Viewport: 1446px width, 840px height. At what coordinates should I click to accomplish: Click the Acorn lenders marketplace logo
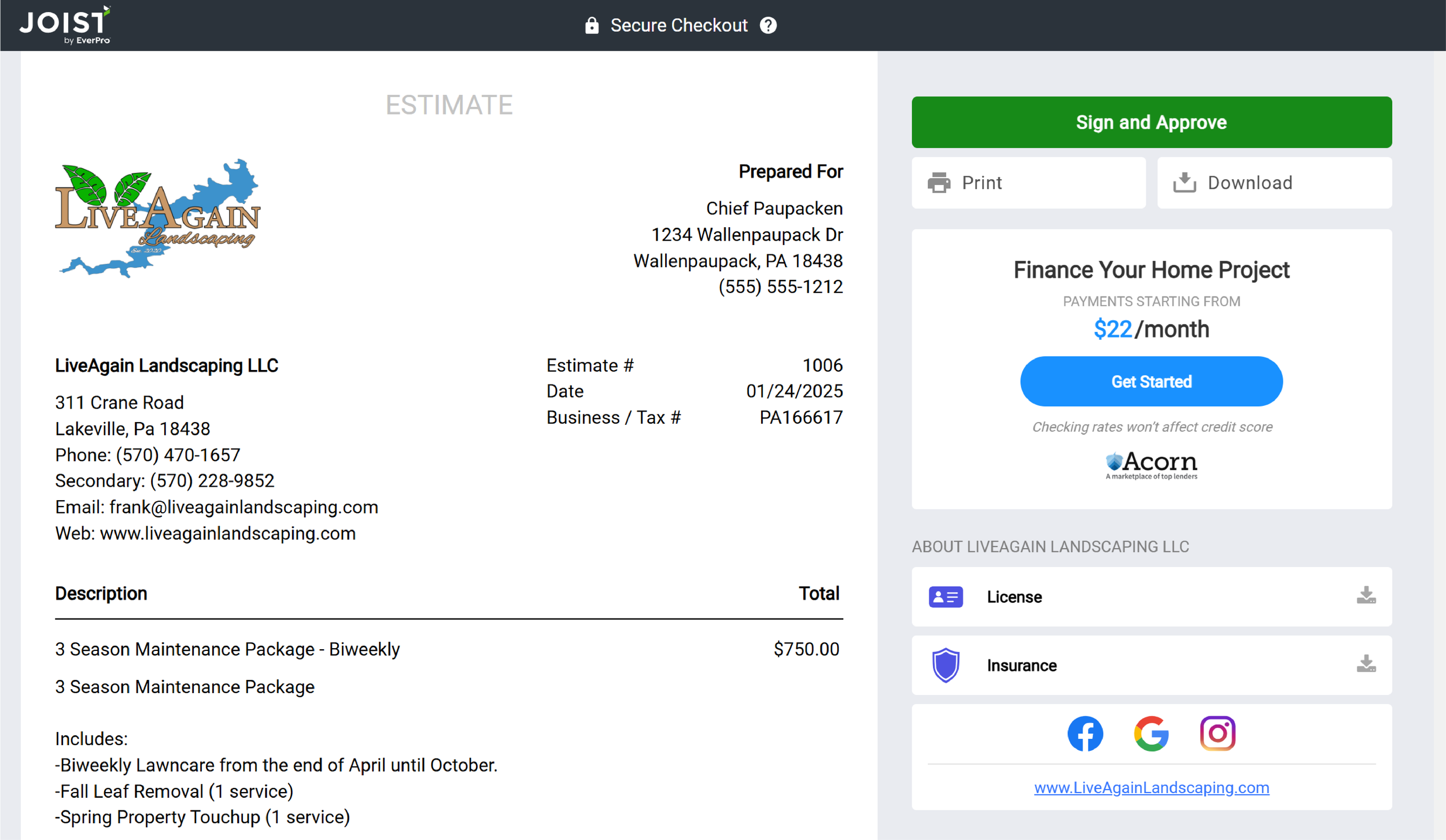(x=1151, y=465)
